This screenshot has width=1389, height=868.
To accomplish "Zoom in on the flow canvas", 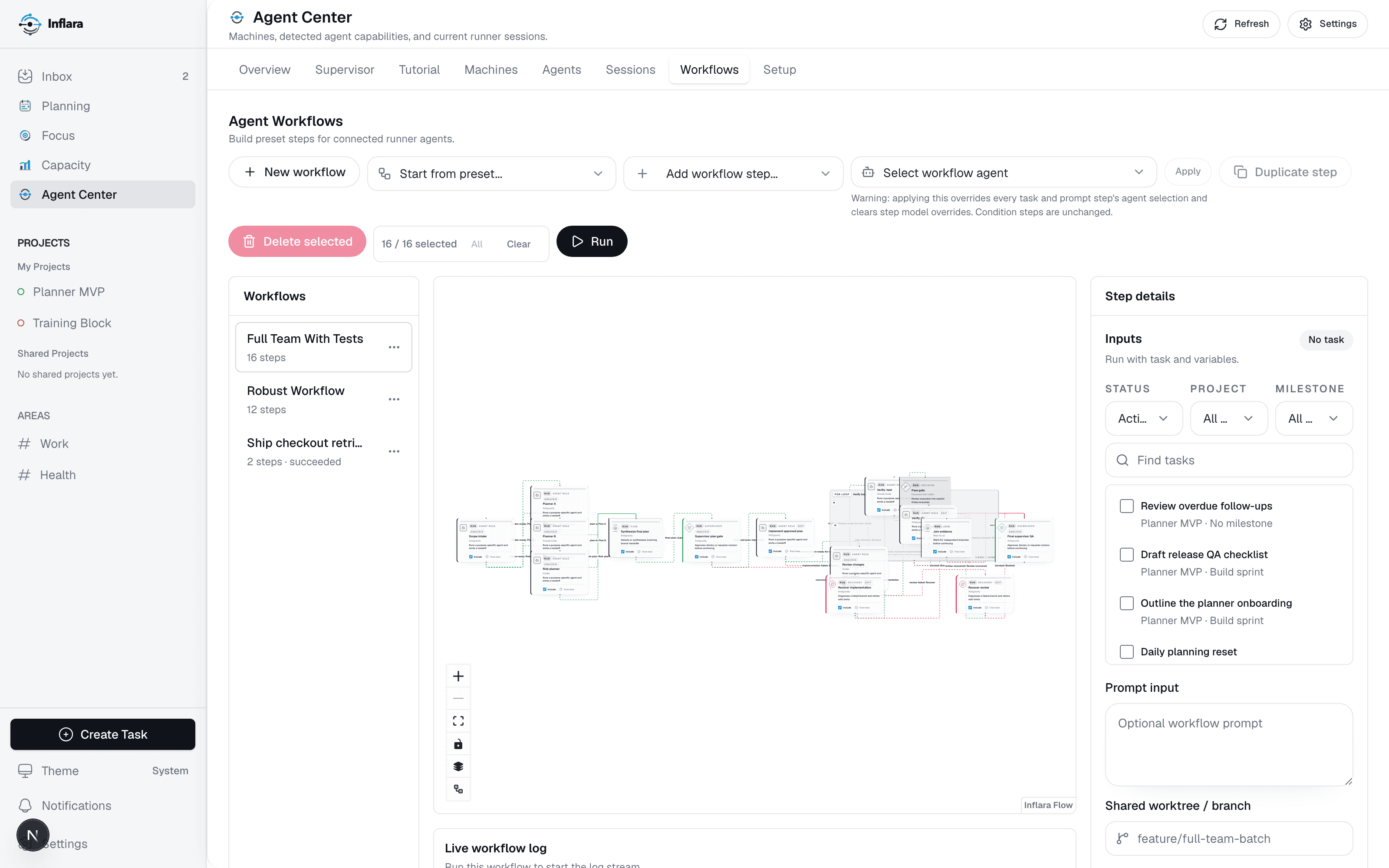I will 458,676.
